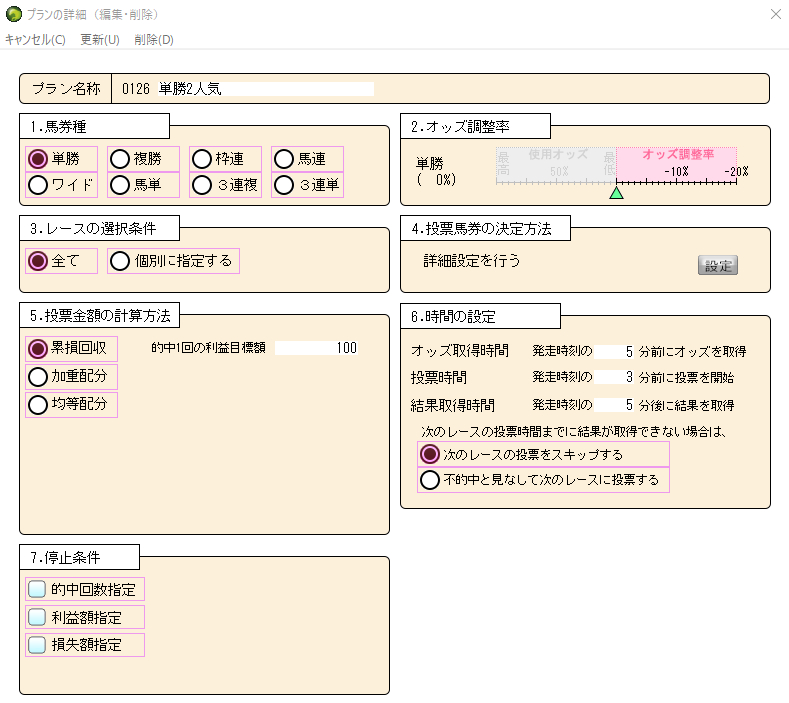
Task: Open the キャンセル(C) menu item
Action: (35, 40)
